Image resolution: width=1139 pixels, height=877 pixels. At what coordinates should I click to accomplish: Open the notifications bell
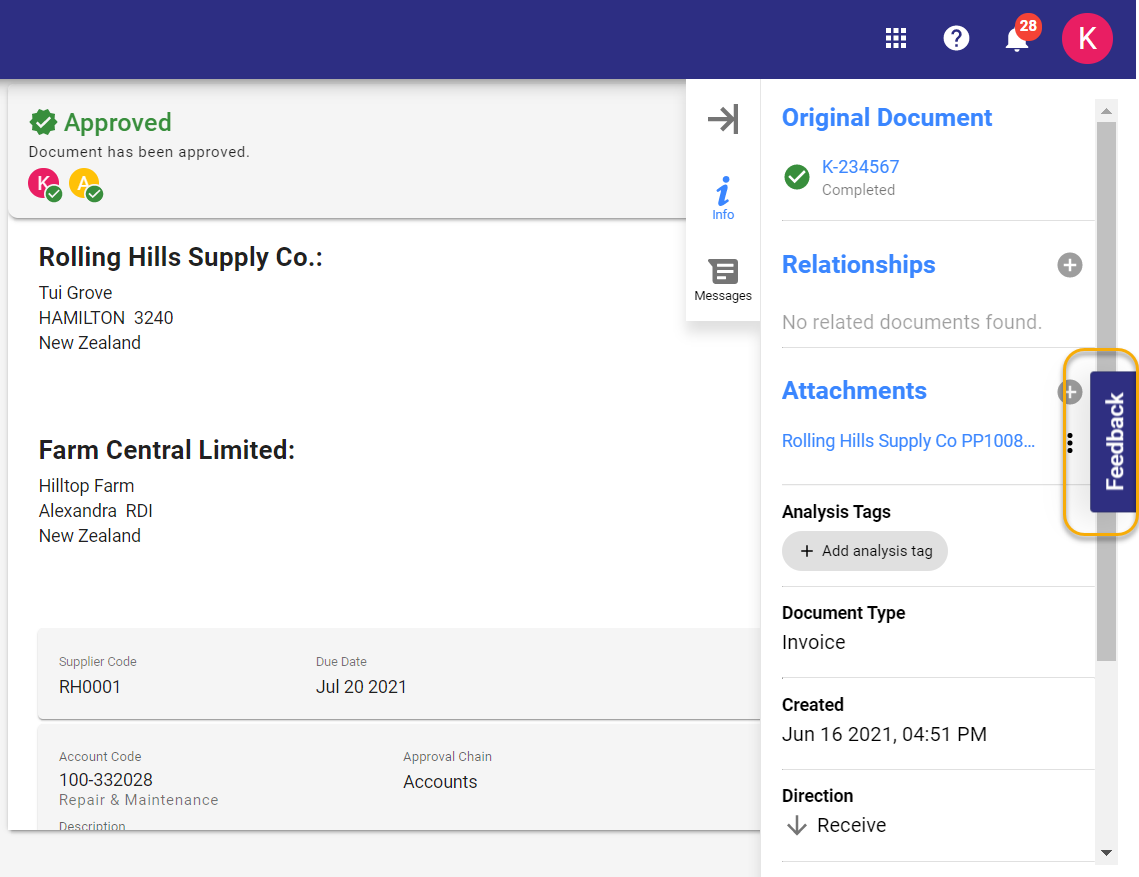[x=1017, y=39]
